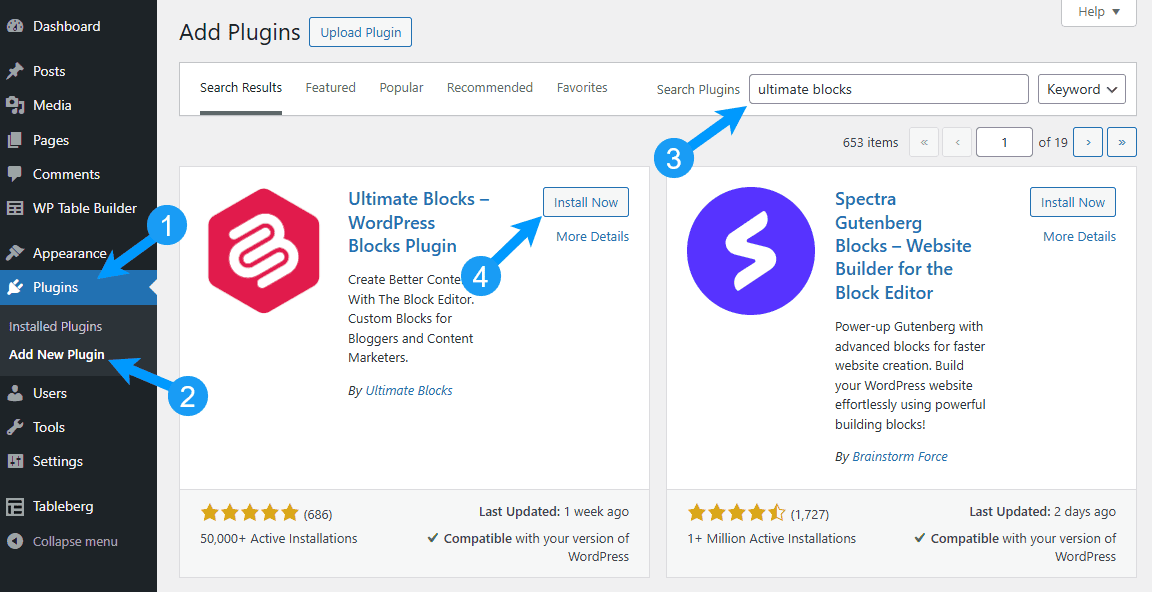Open the Users panel
Viewport: 1152px width, 592px height.
tap(47, 392)
